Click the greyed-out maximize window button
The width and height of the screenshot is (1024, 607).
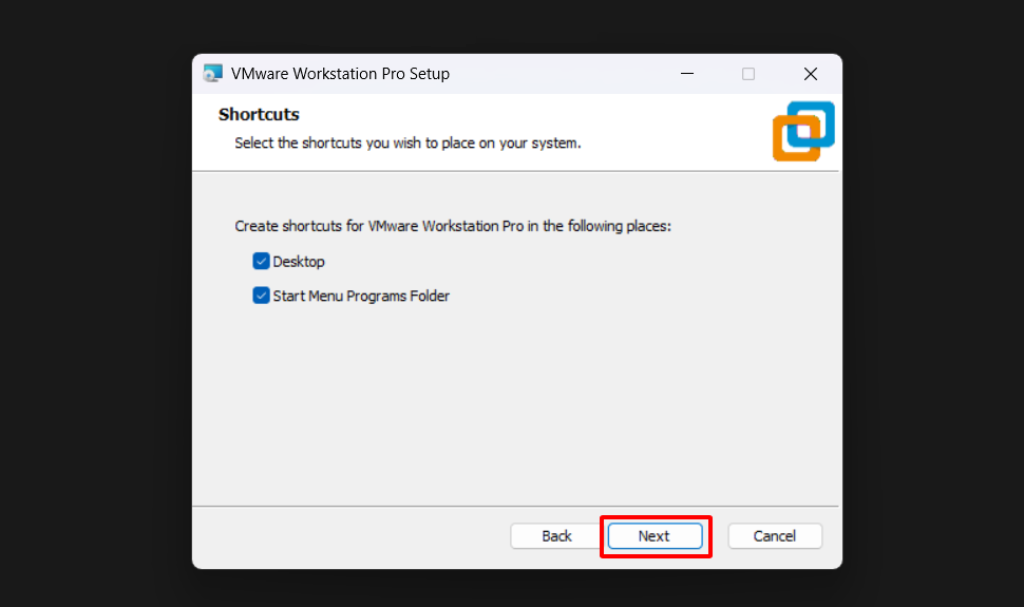click(748, 74)
